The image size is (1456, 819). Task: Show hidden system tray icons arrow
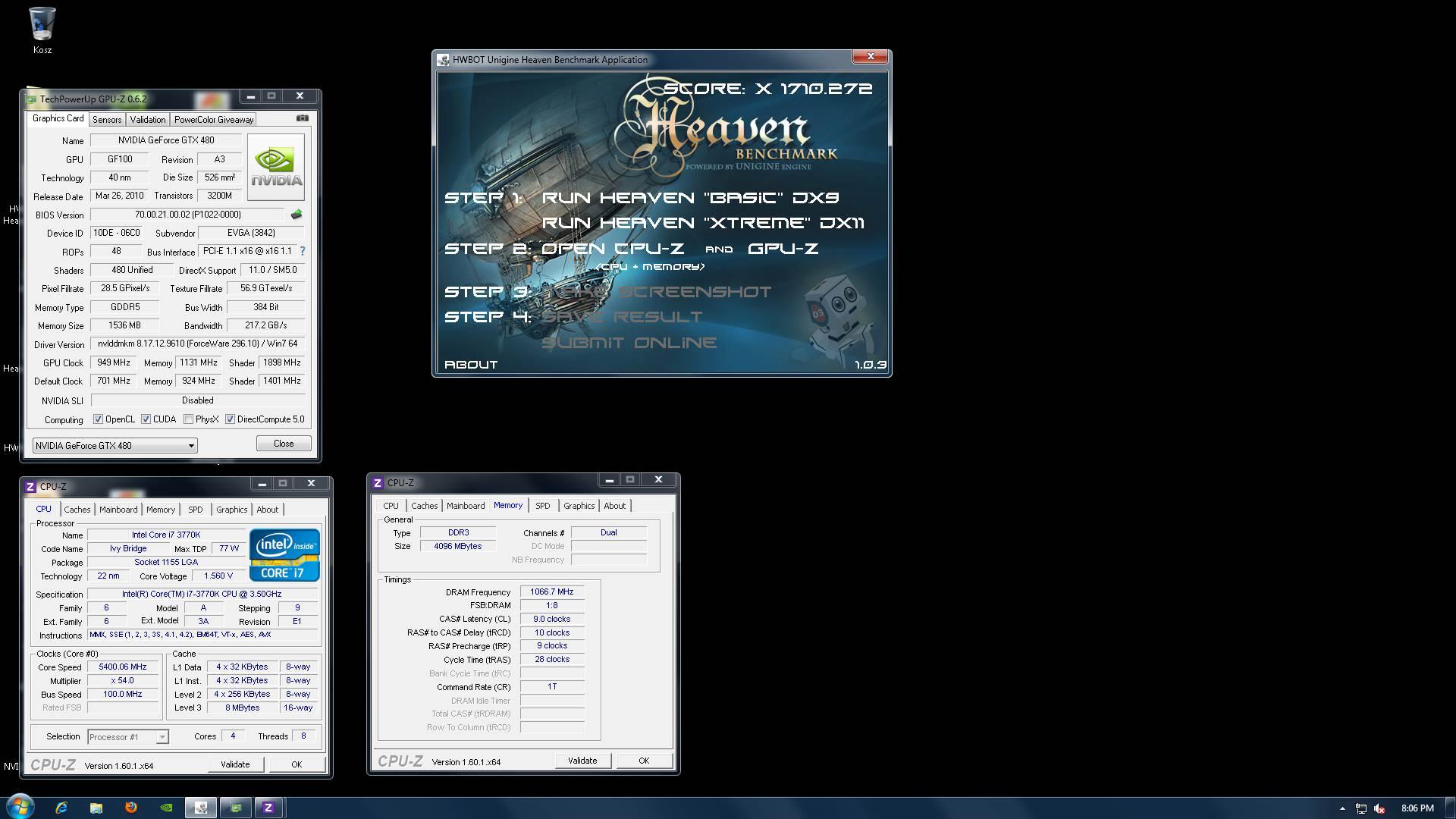click(1342, 808)
